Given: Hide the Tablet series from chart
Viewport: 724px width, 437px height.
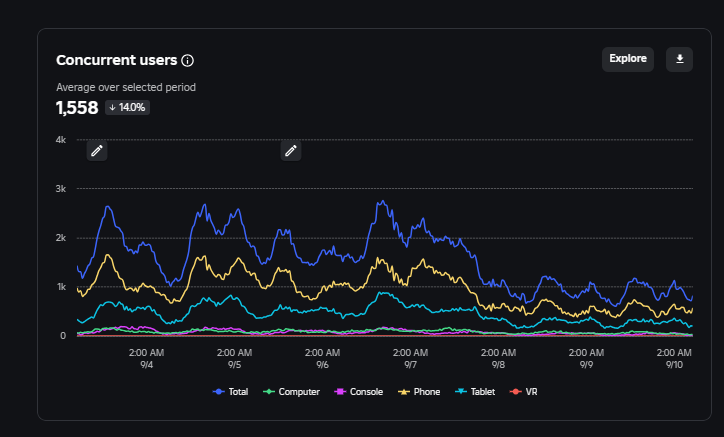Looking at the screenshot, I should coord(475,392).
